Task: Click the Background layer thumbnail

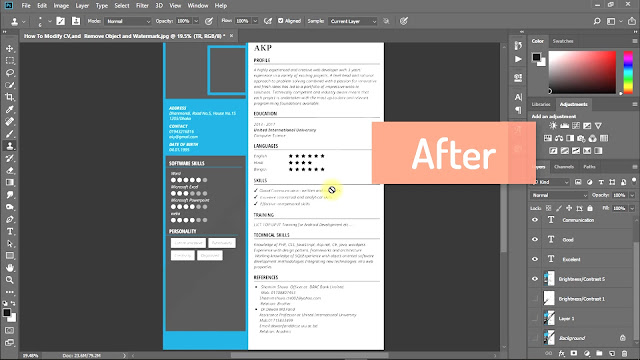Action: (x=549, y=338)
